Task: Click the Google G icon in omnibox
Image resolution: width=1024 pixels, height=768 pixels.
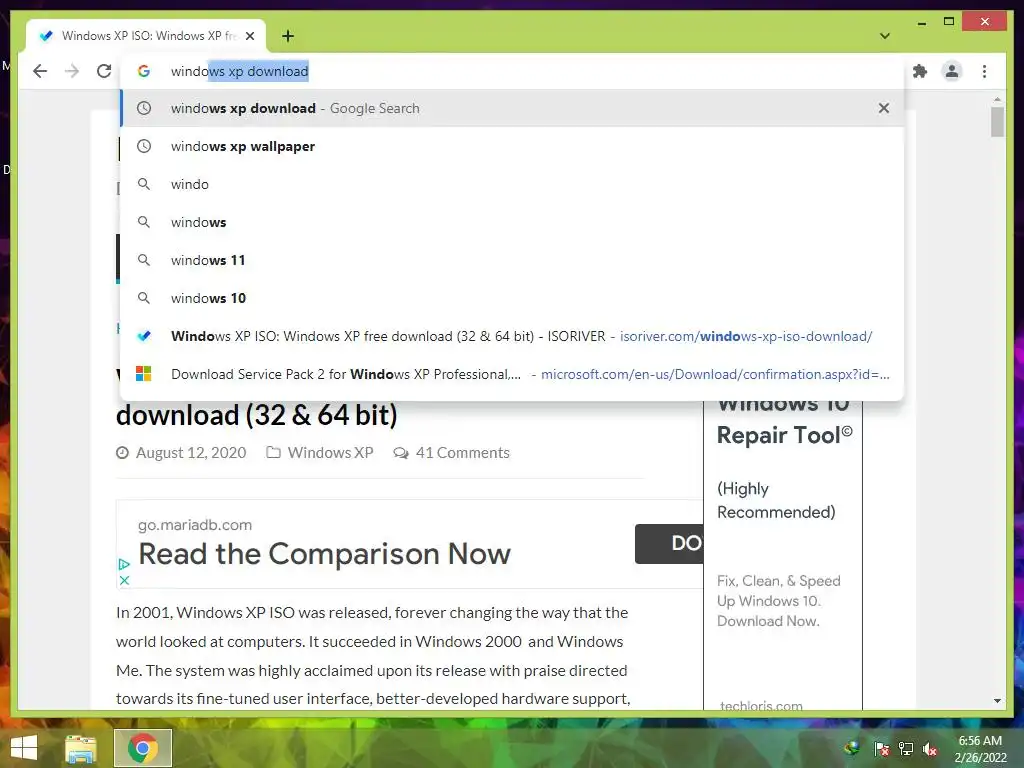Action: click(144, 71)
